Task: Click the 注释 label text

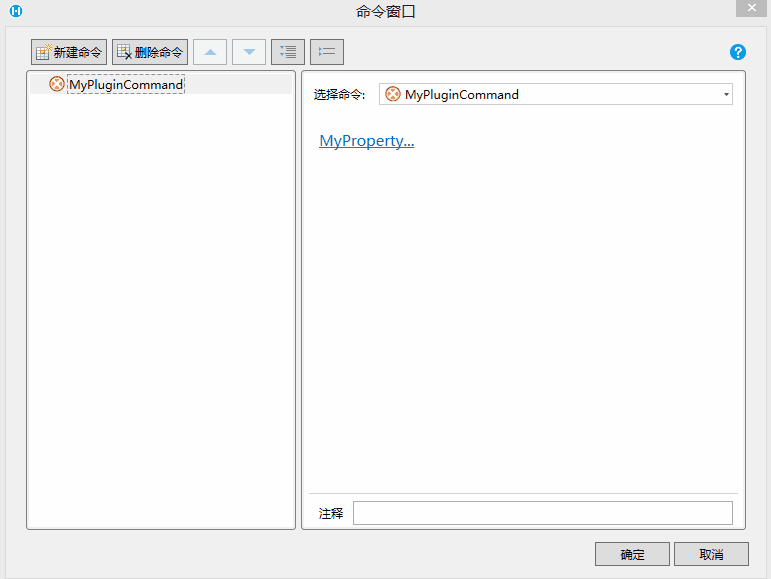Action: 330,514
